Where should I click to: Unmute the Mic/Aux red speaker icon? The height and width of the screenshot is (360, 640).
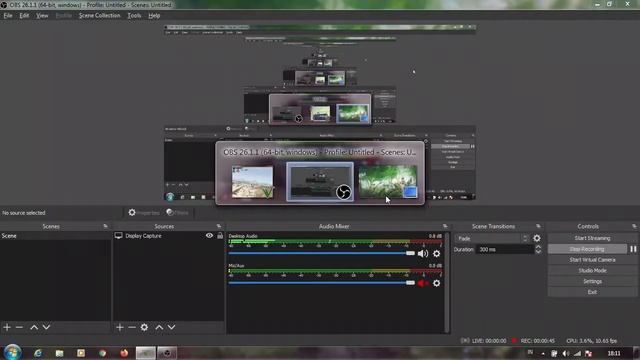click(x=423, y=283)
